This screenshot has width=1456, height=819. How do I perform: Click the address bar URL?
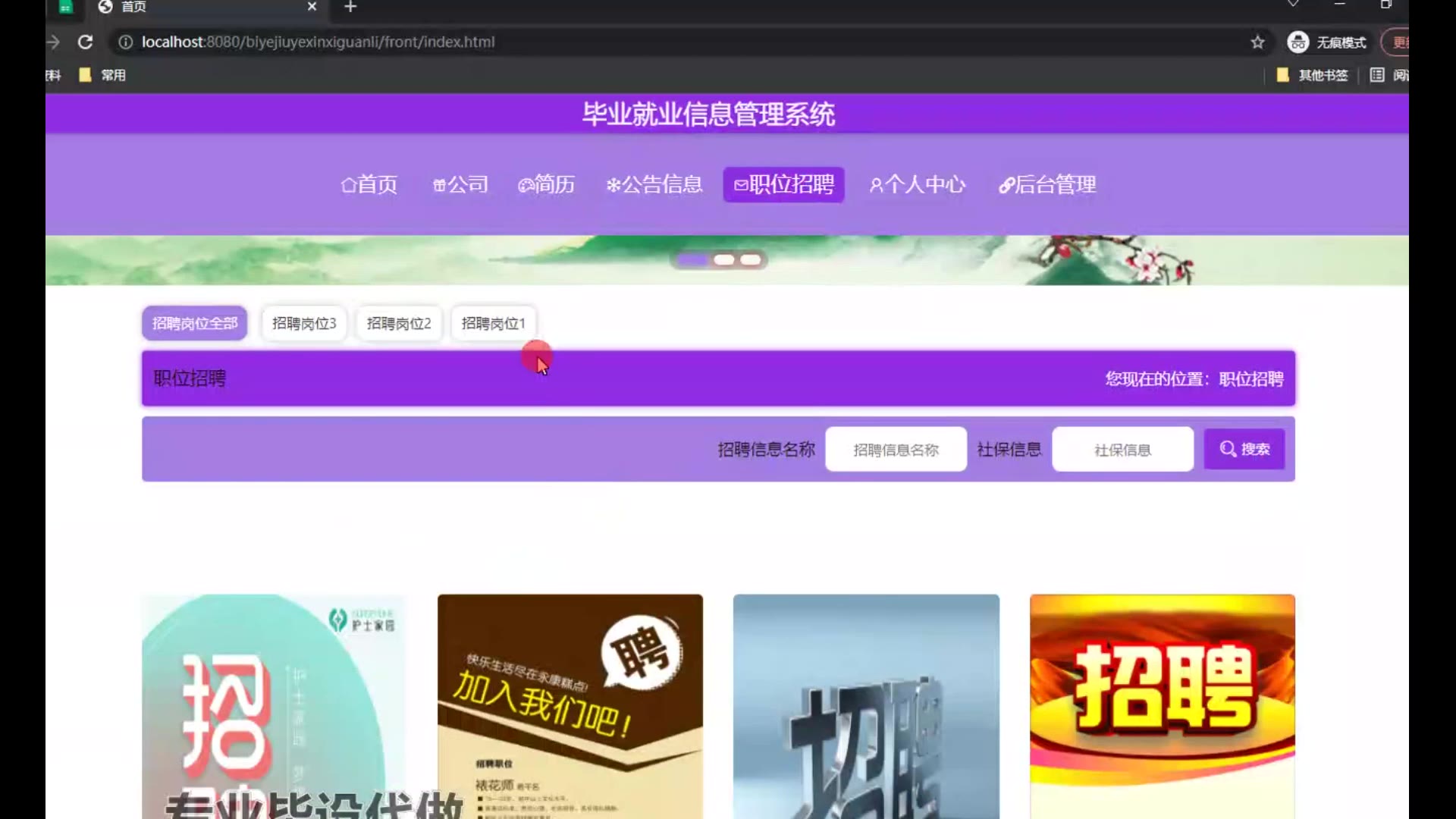318,42
